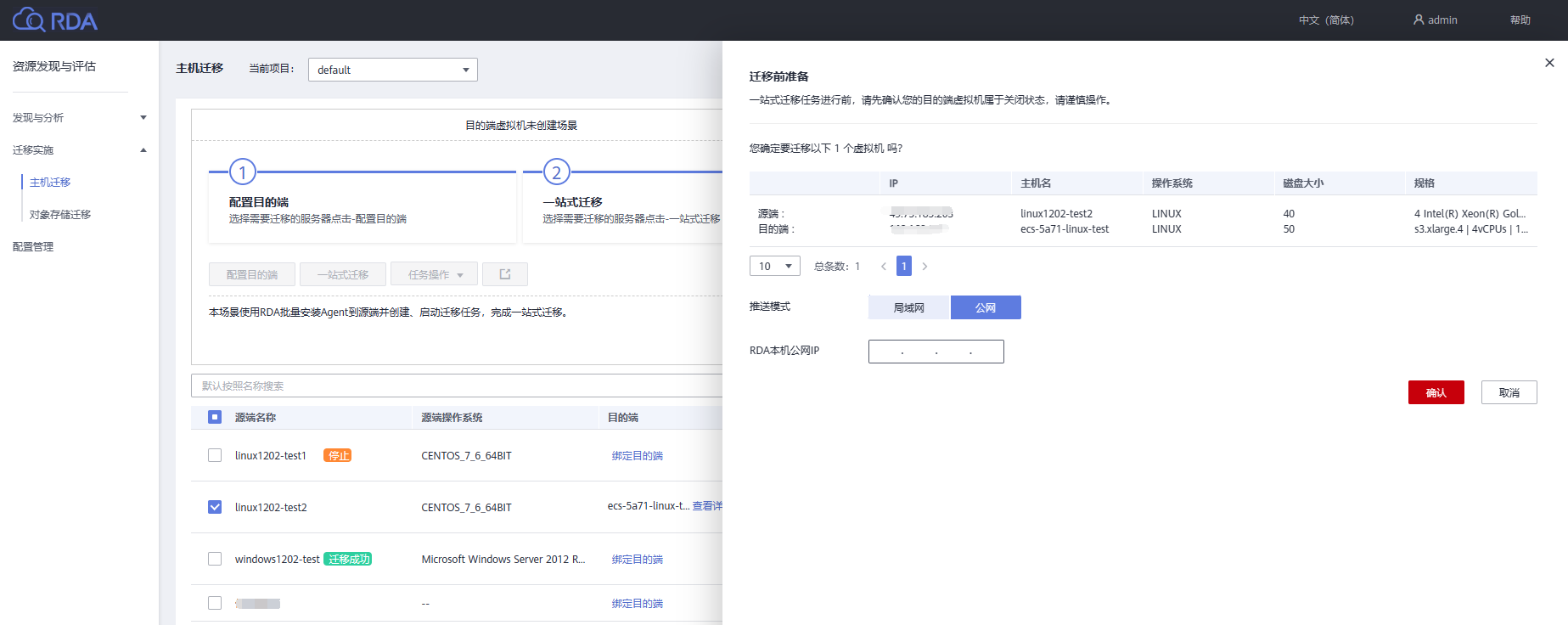The width and height of the screenshot is (1568, 625).
Task: Open the page size 10 dropdown
Action: tap(774, 267)
